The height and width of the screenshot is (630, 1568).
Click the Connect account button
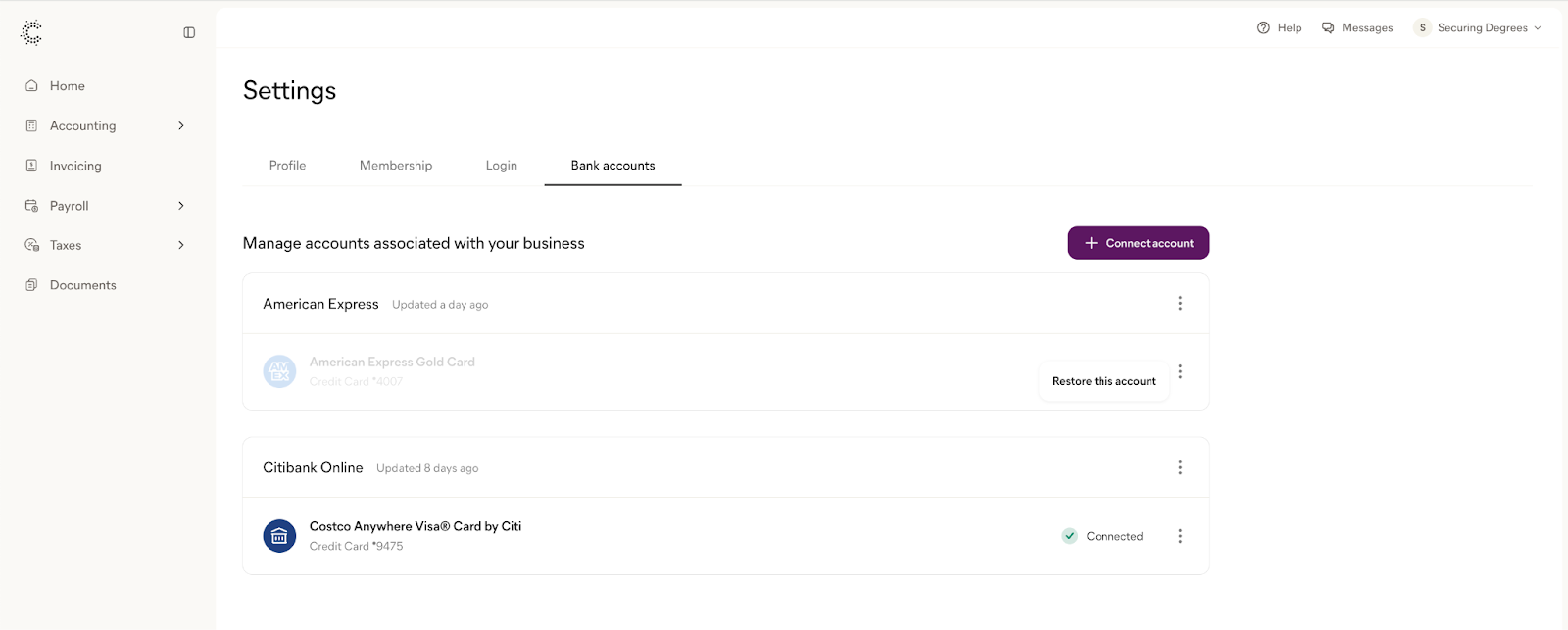coord(1139,243)
